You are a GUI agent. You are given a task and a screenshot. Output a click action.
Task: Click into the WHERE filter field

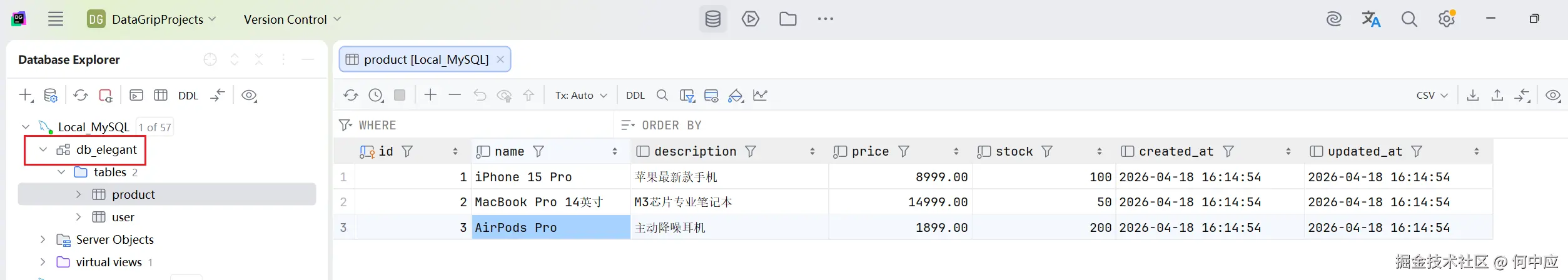point(474,125)
